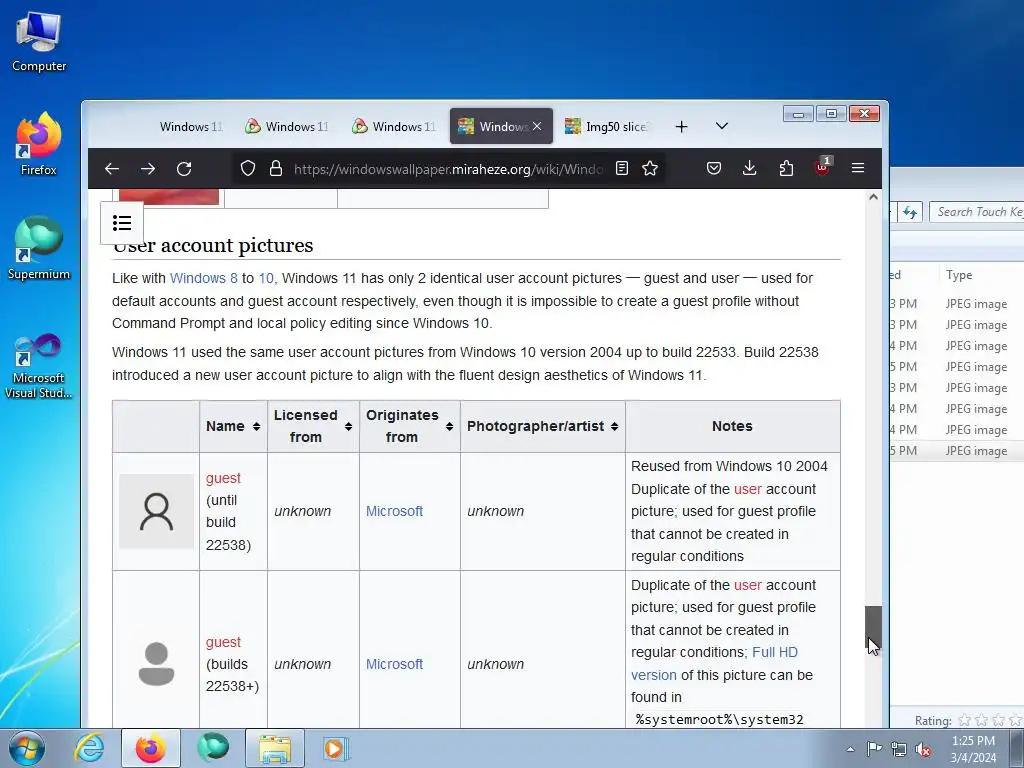Click the scrollbar up arrow
This screenshot has height=768, width=1024.
pos(873,197)
